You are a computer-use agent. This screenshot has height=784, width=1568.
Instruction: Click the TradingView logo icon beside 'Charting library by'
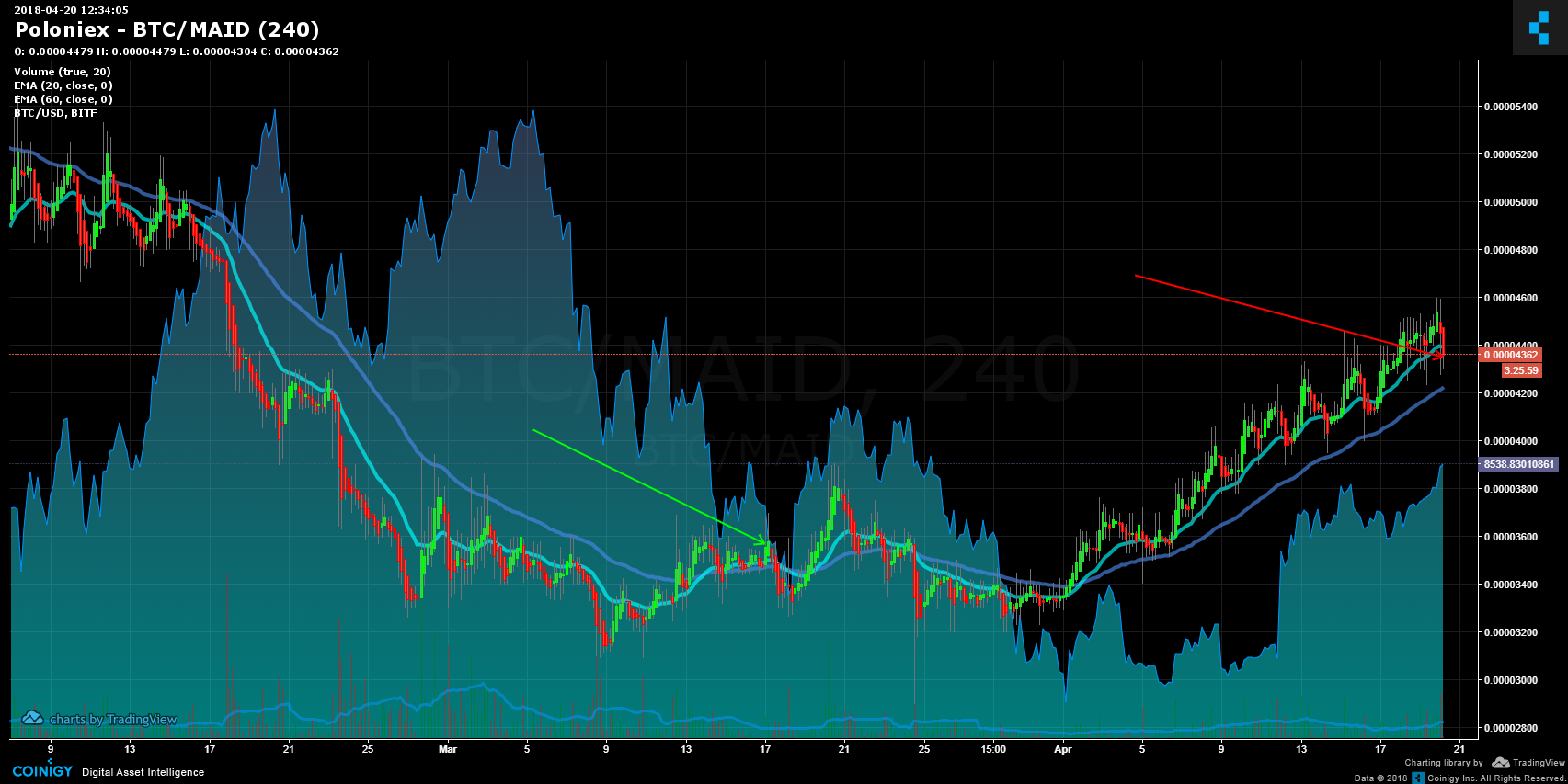click(1500, 763)
